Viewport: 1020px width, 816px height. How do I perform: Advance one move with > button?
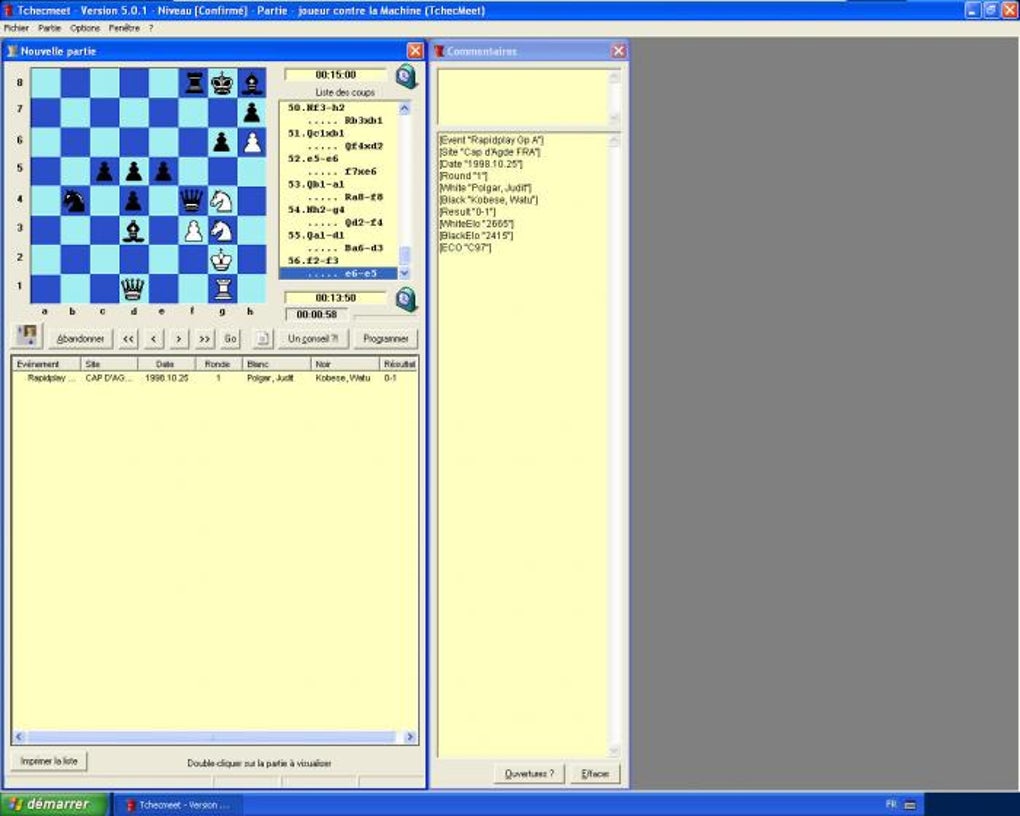pos(179,339)
